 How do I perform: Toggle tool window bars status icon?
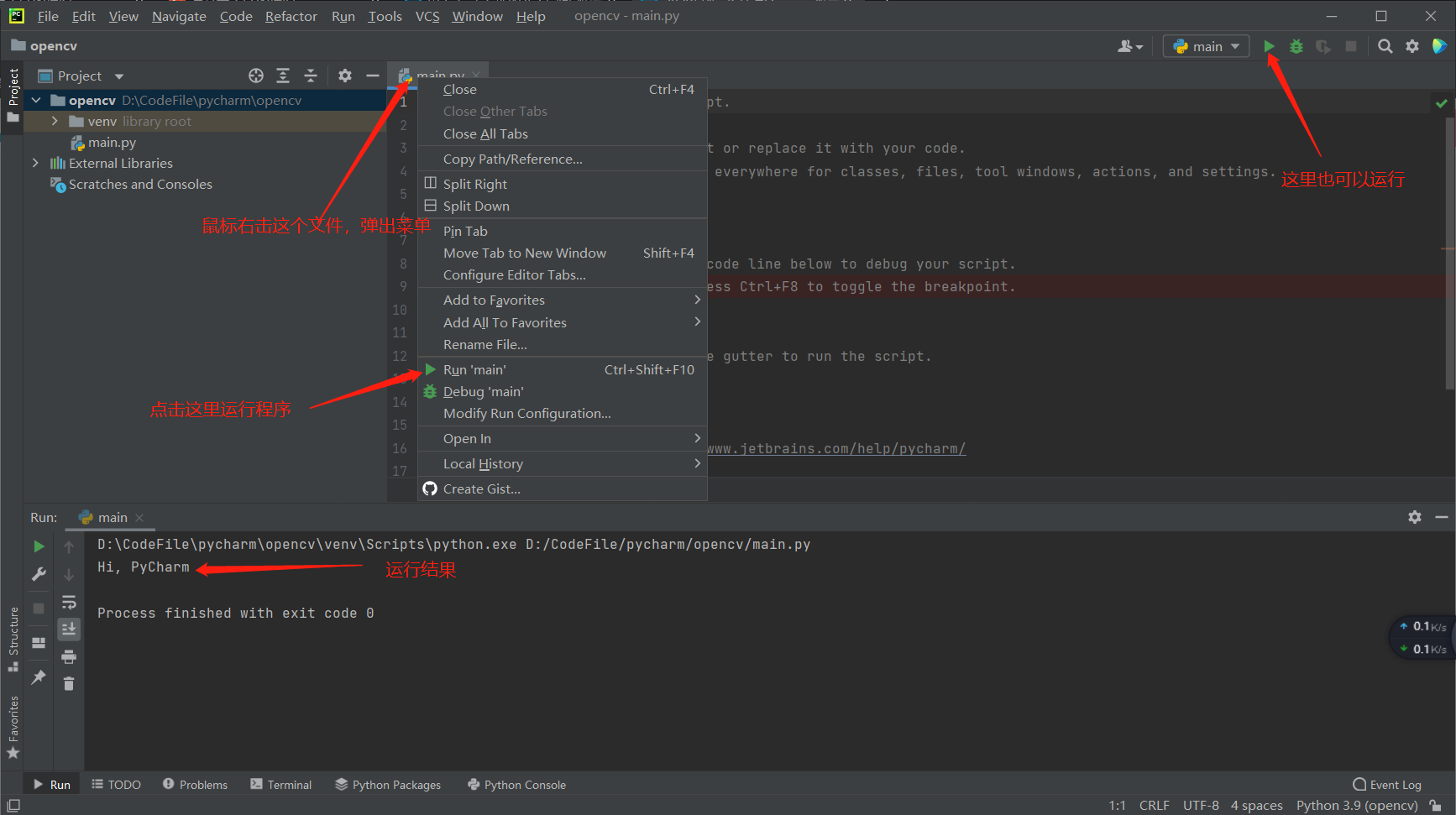pyautogui.click(x=13, y=806)
